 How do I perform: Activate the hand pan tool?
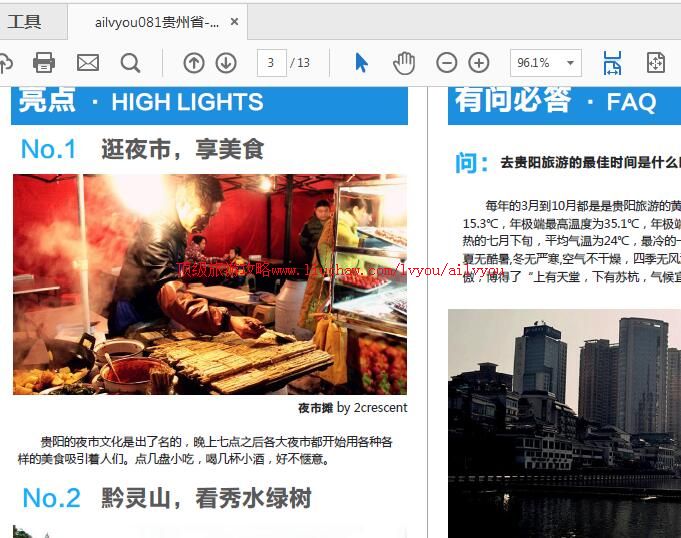[x=403, y=63]
